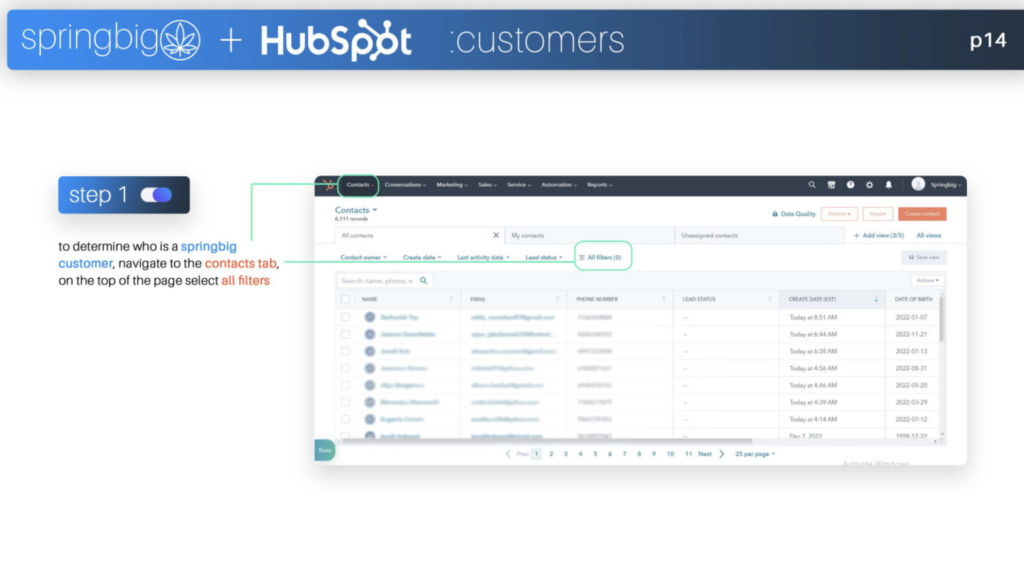This screenshot has width=1024, height=573.
Task: Expand the Create date filter
Action: [422, 257]
